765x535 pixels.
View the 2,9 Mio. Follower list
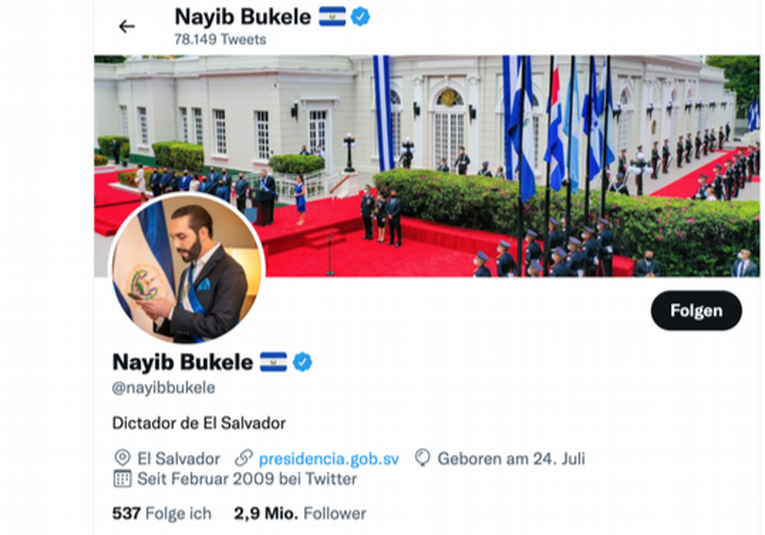300,513
